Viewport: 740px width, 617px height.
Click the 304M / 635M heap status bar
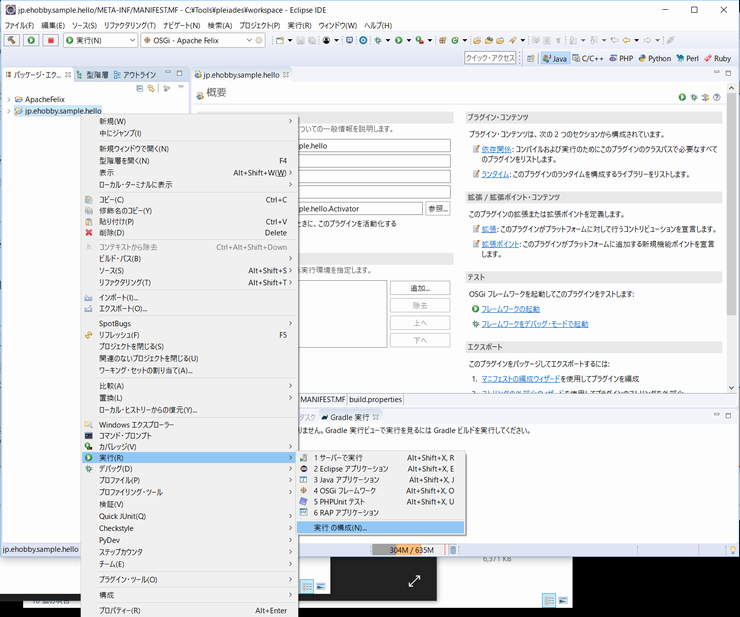(x=408, y=549)
